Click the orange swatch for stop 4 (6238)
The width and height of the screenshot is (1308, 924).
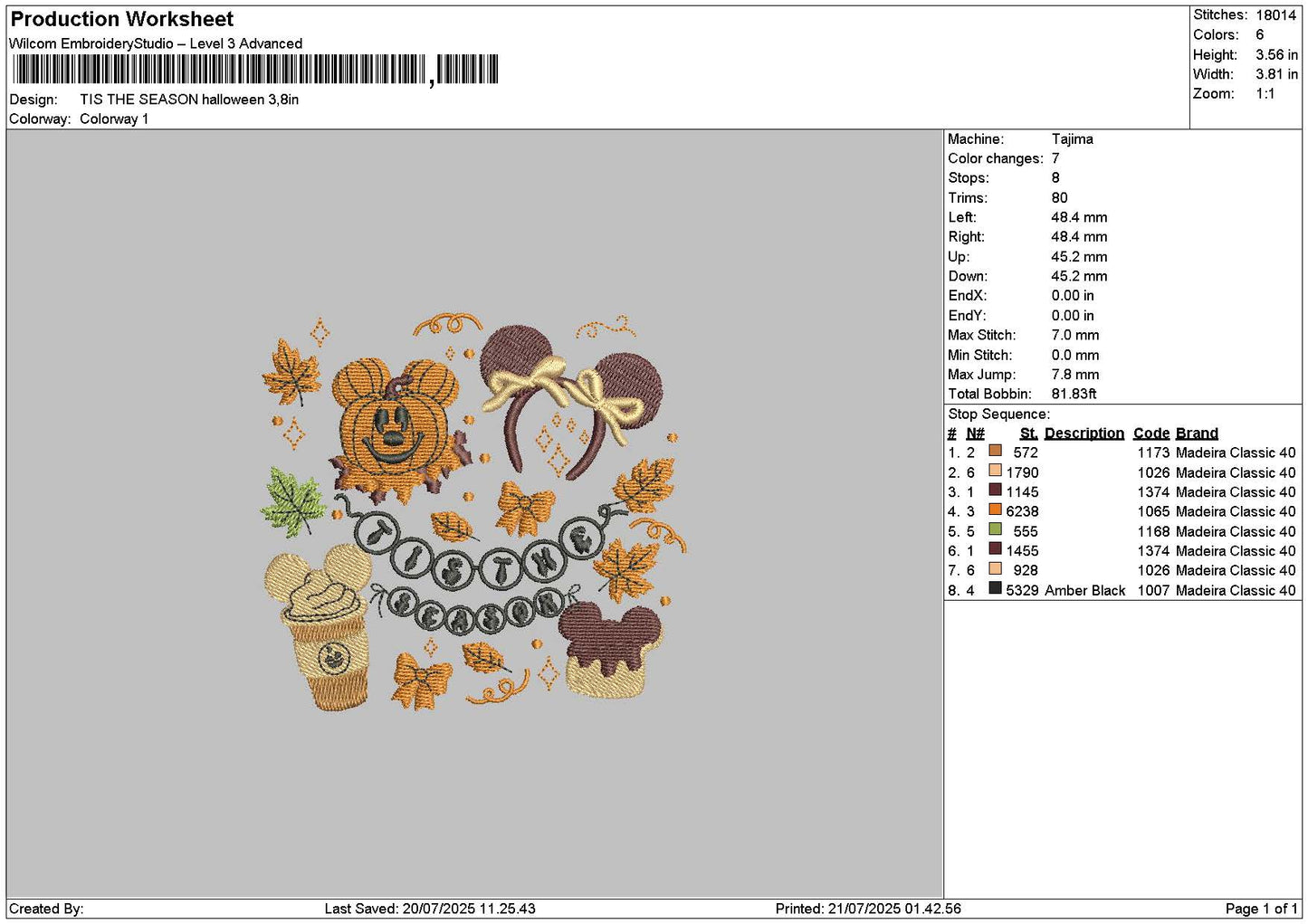click(x=996, y=510)
